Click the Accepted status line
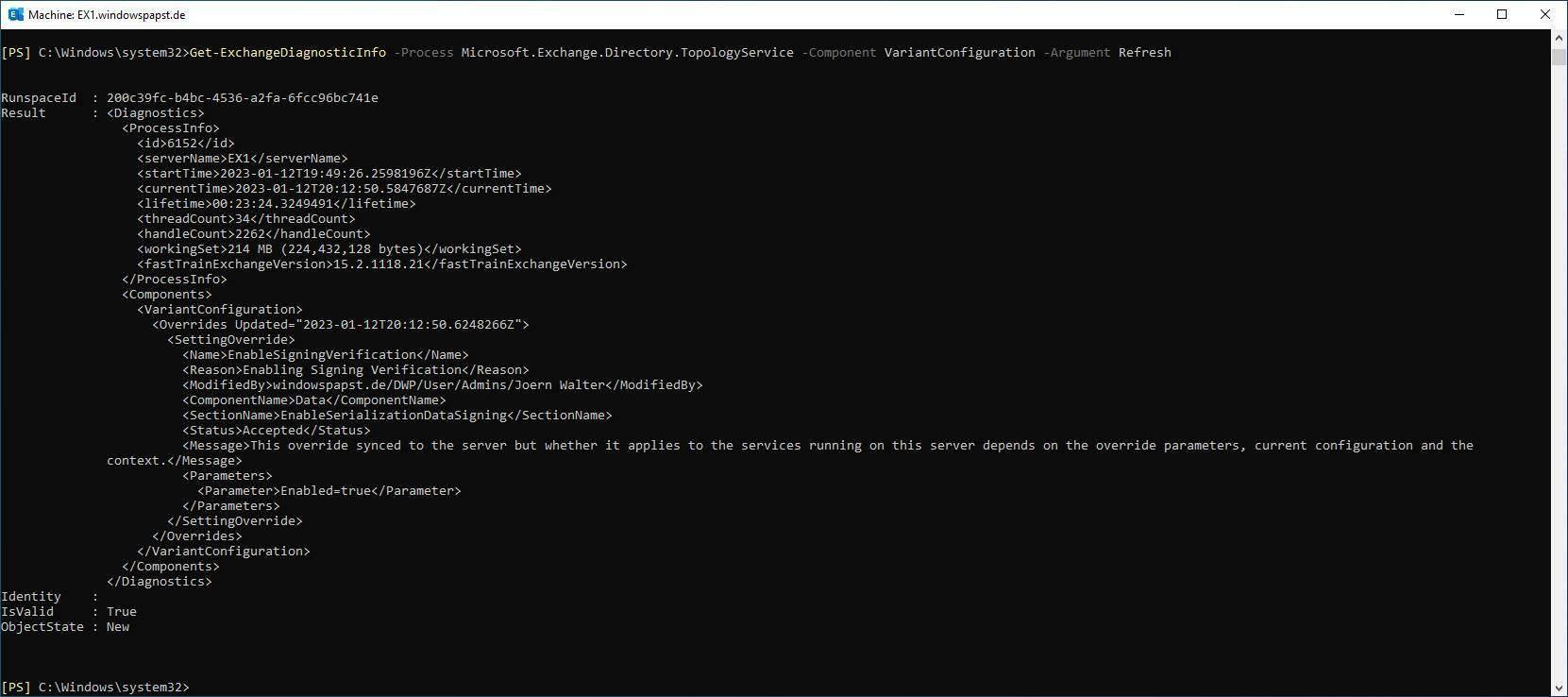1568x697 pixels. click(276, 431)
